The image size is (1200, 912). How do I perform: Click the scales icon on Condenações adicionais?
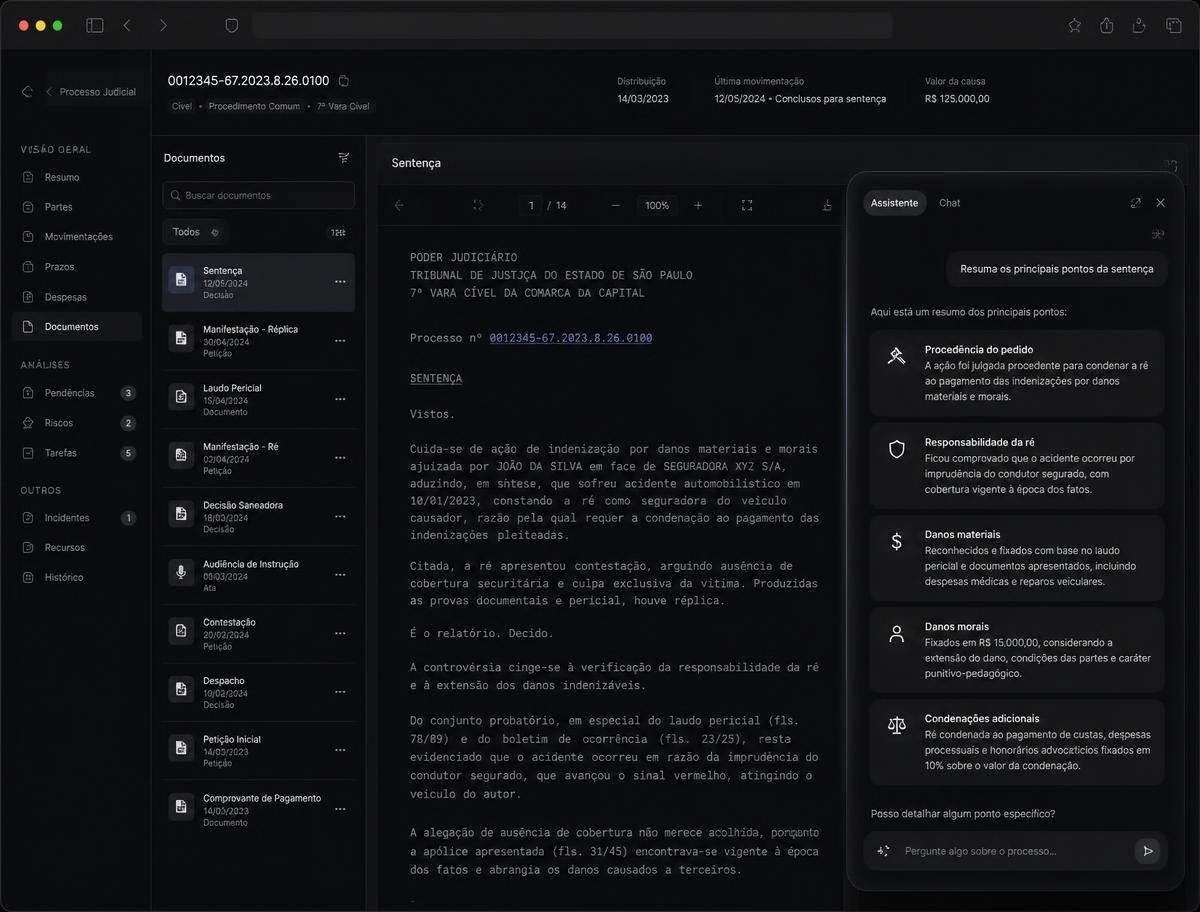[896, 725]
